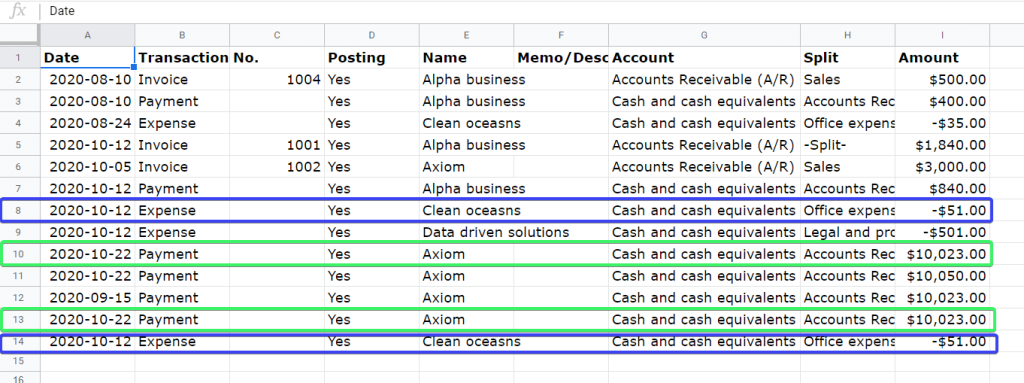1024x383 pixels.
Task: Select the -$35.00 amount cell
Action: point(942,123)
